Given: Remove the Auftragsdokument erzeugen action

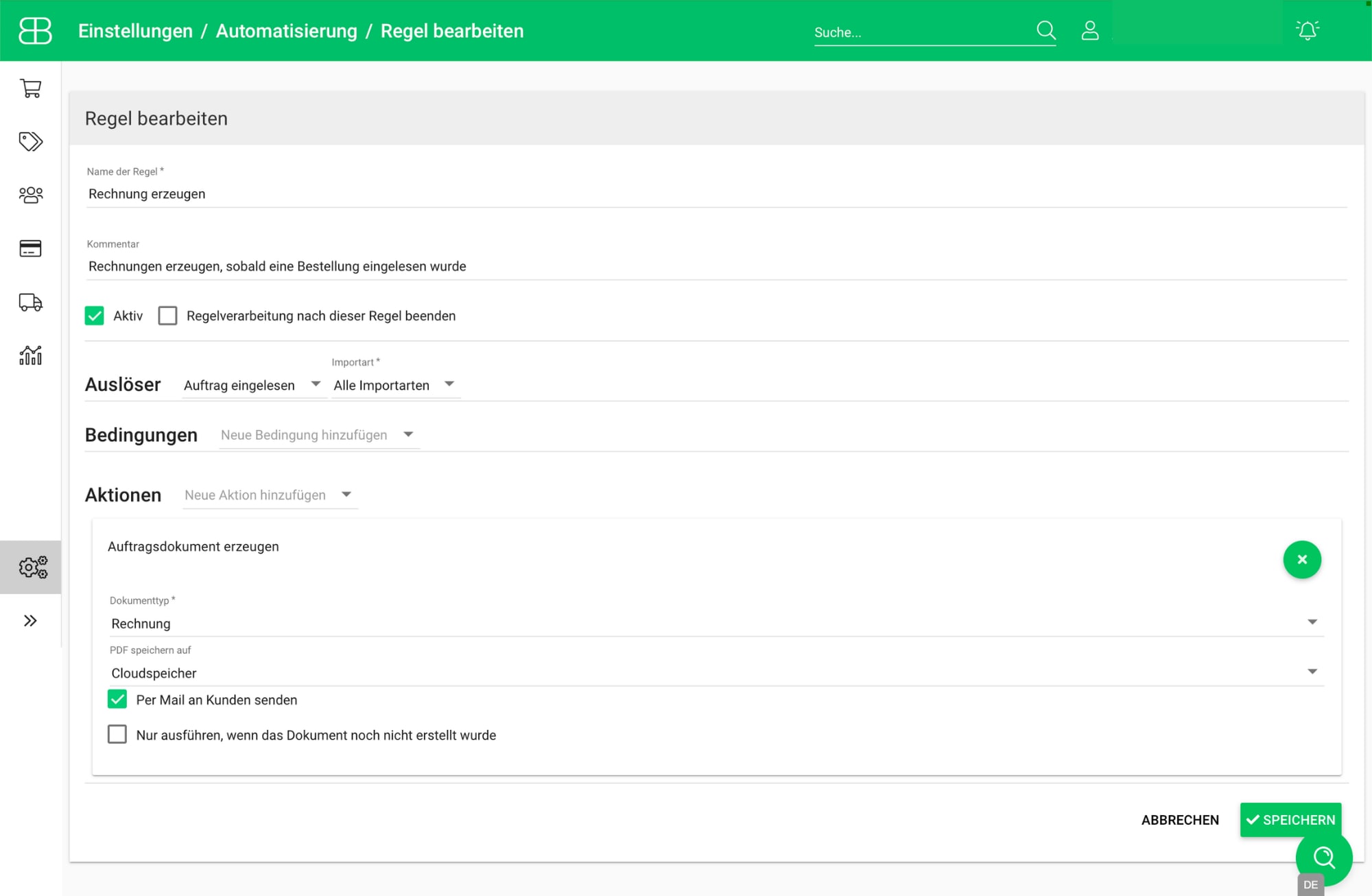Looking at the screenshot, I should [x=1302, y=560].
